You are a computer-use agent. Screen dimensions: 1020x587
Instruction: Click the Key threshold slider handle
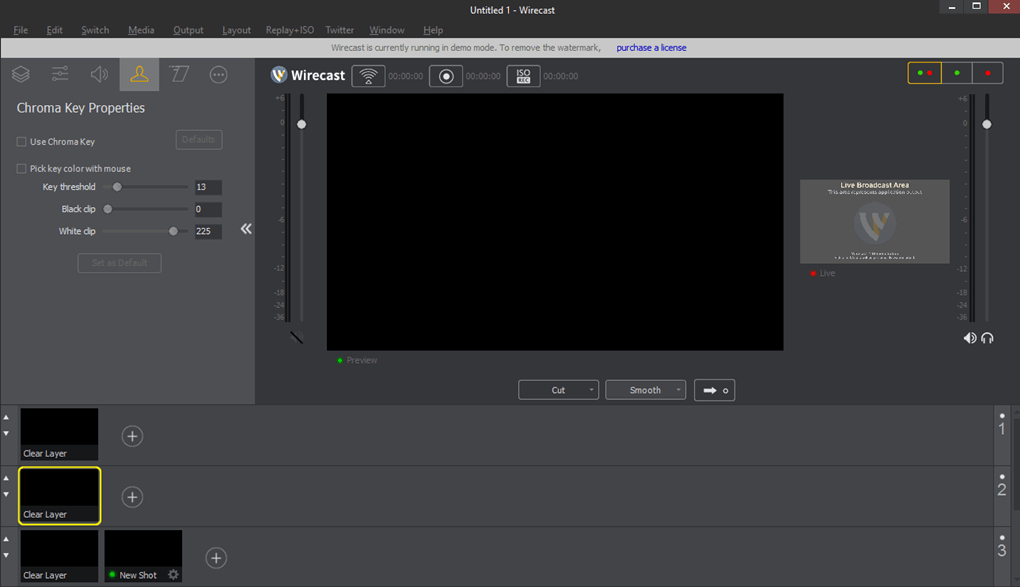tap(117, 187)
